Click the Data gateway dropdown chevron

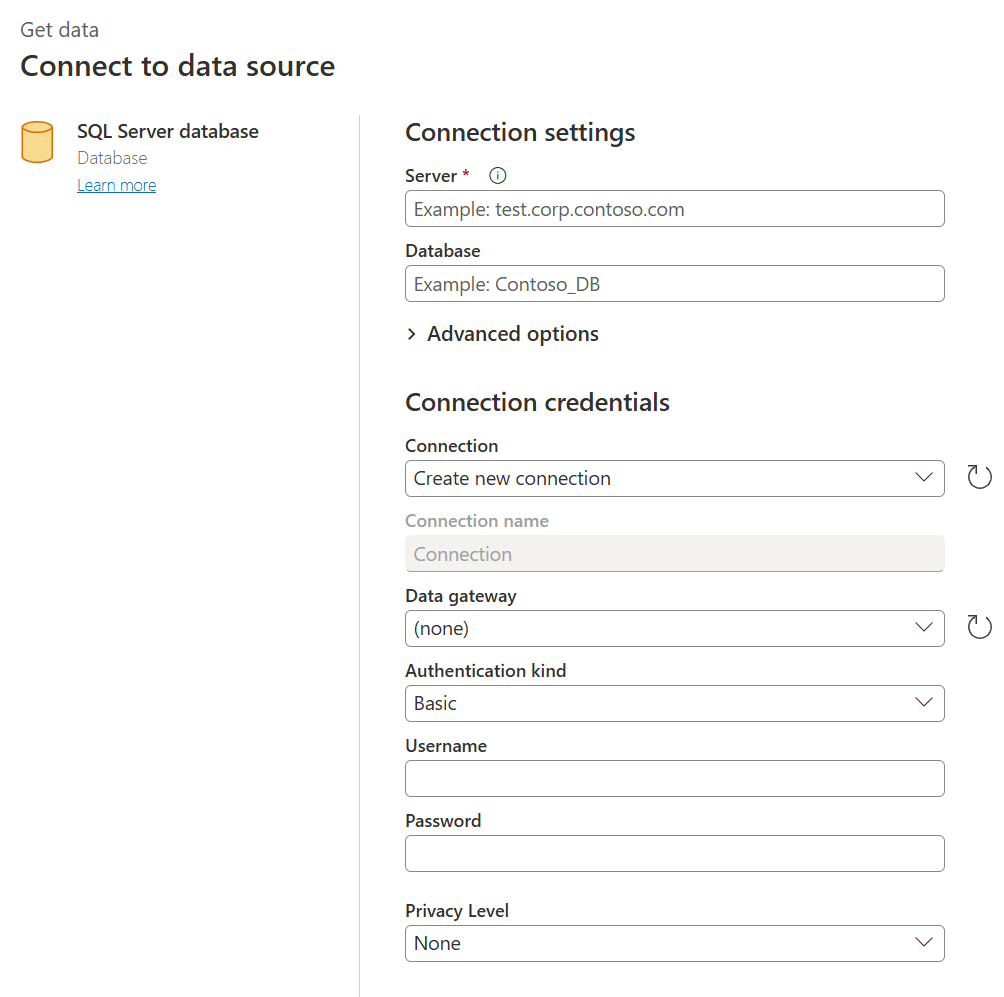(925, 628)
